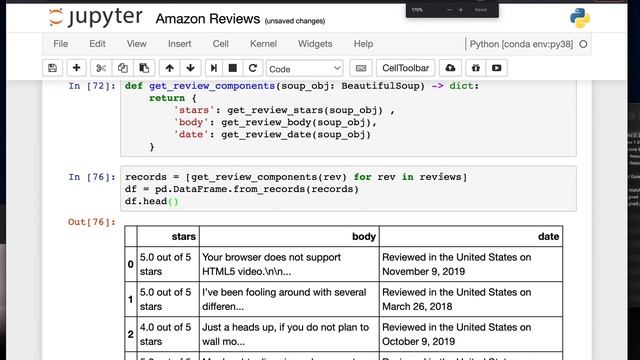Screen dimensions: 640x360
Task: Open the command palette keyboard icon
Action: [361, 68]
